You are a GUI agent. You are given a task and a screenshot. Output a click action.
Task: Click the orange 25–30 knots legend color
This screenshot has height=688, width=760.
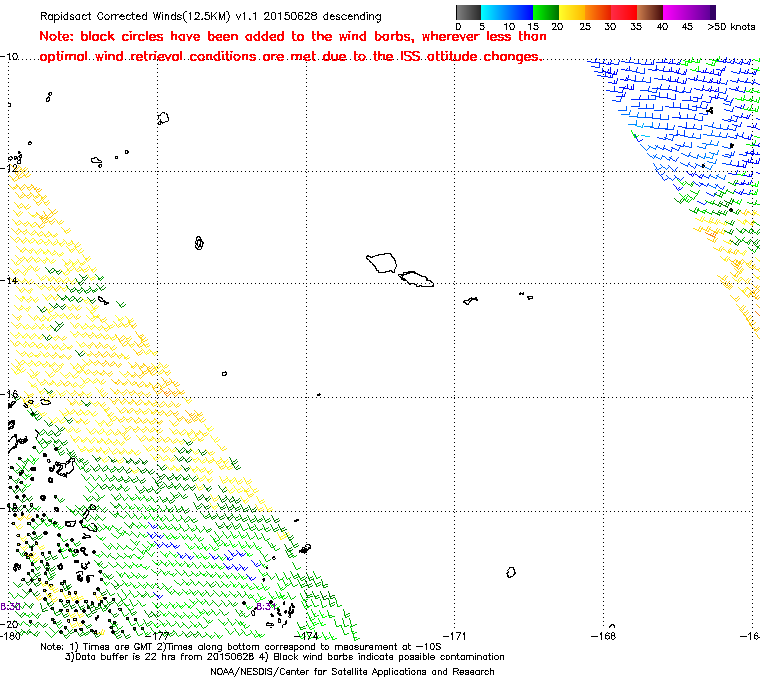pos(598,12)
